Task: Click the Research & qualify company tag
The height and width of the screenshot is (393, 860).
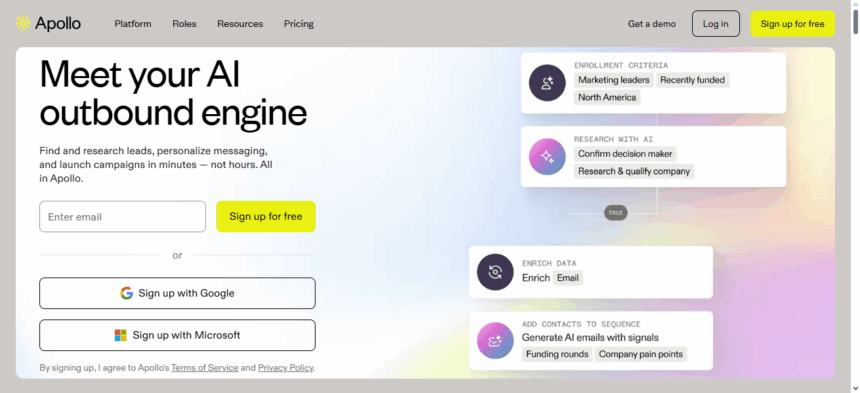Action: [634, 172]
